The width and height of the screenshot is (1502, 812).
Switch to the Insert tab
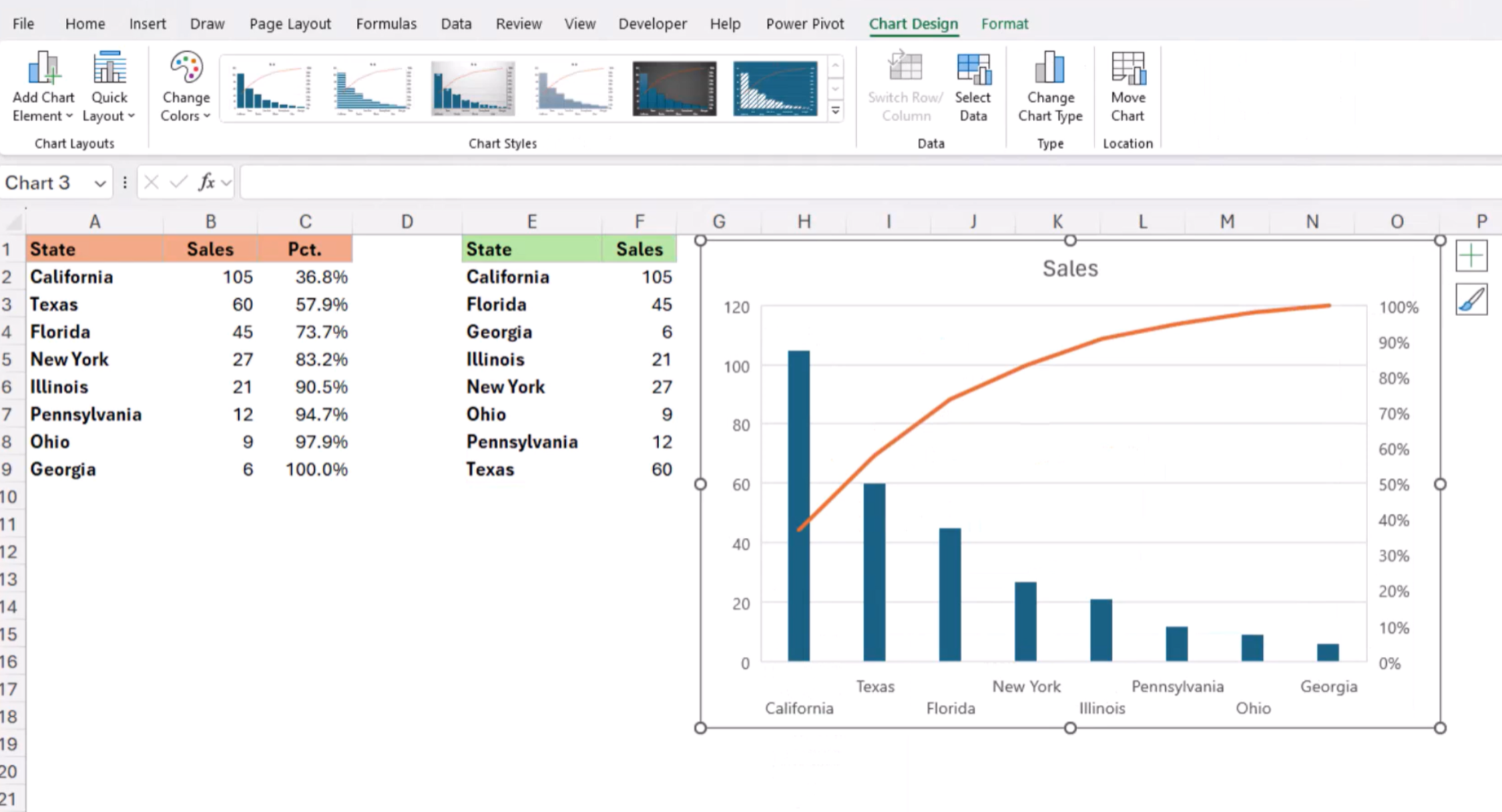[x=147, y=24]
